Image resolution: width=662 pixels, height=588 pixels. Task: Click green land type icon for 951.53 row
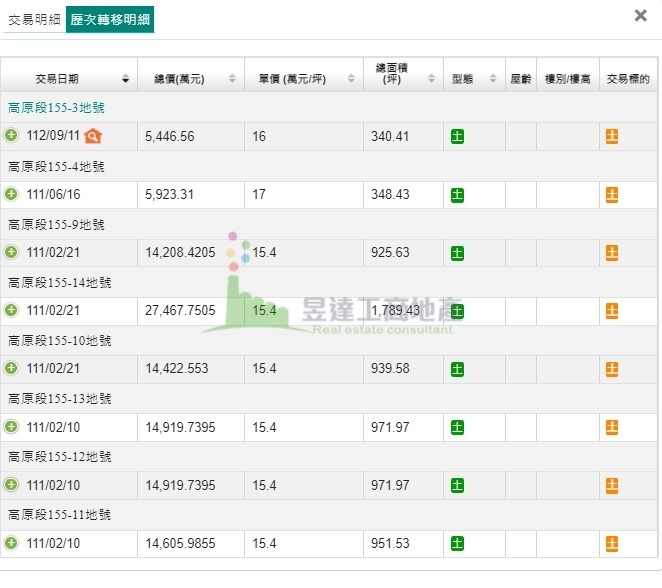457,544
